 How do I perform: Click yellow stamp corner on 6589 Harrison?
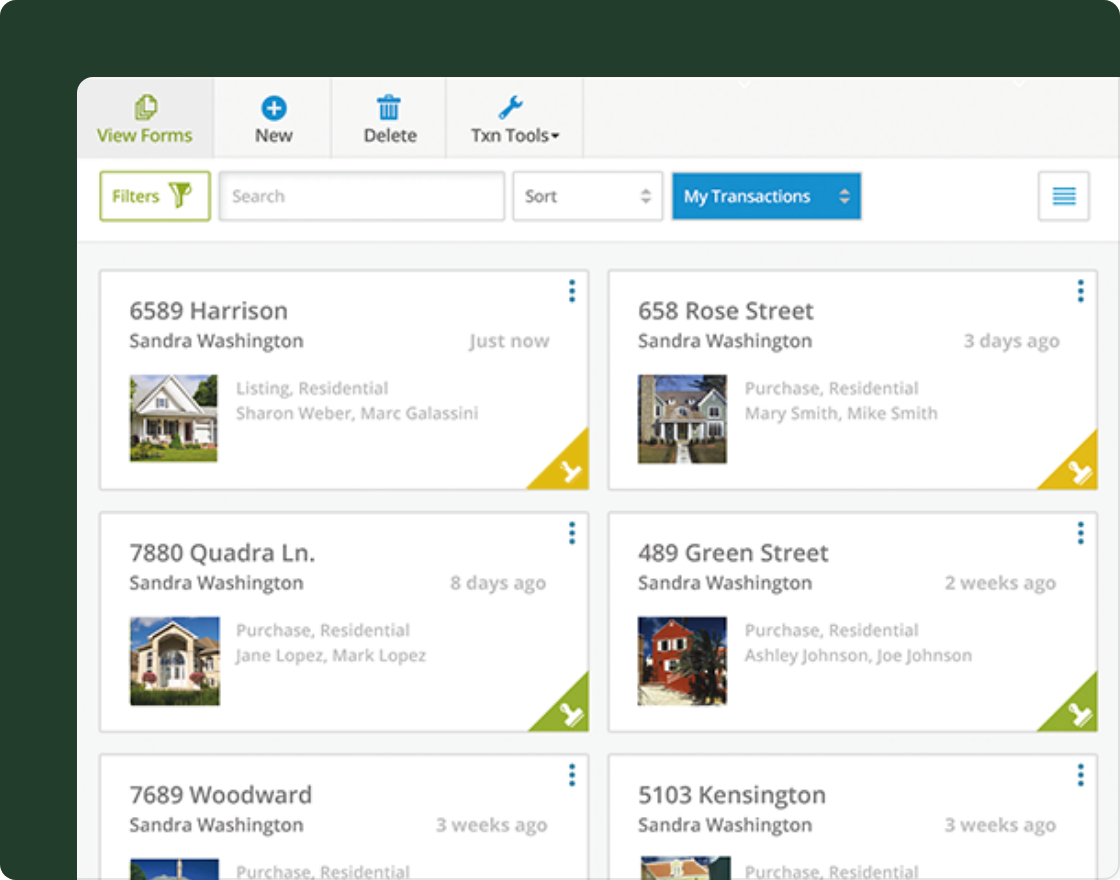pyautogui.click(x=568, y=469)
